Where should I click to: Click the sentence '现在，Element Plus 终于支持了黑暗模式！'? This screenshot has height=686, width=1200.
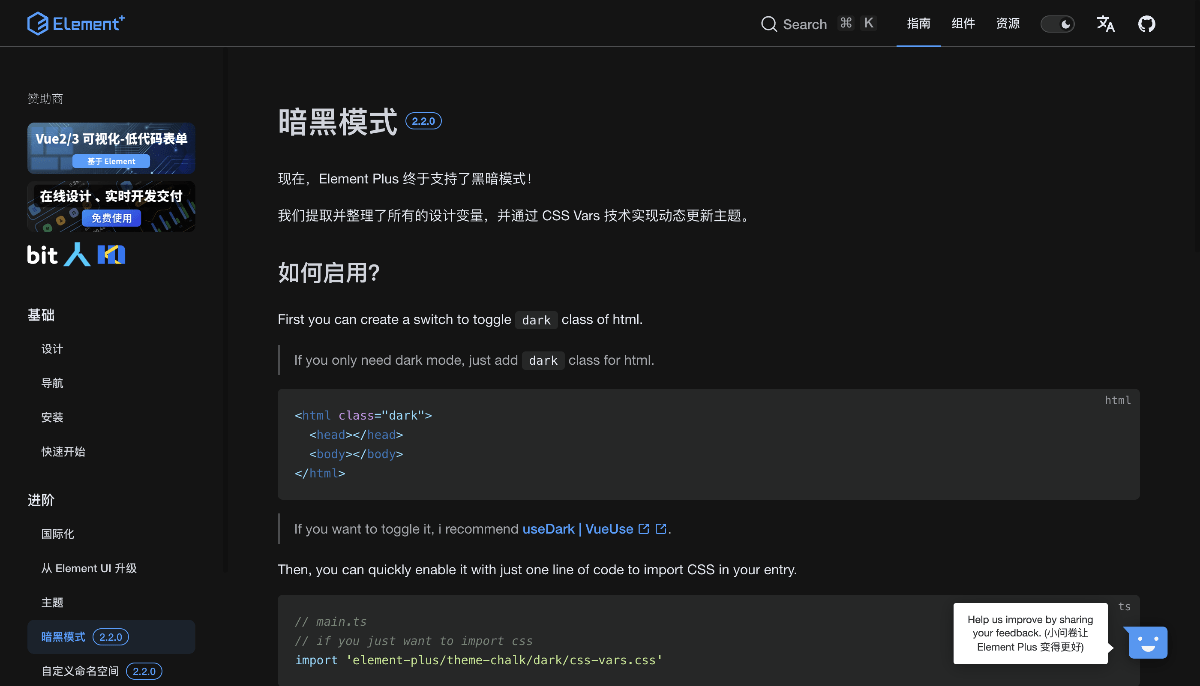point(405,179)
